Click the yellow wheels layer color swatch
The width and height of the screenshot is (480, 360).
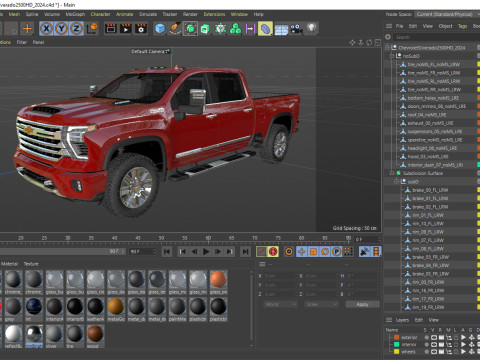pos(397,352)
